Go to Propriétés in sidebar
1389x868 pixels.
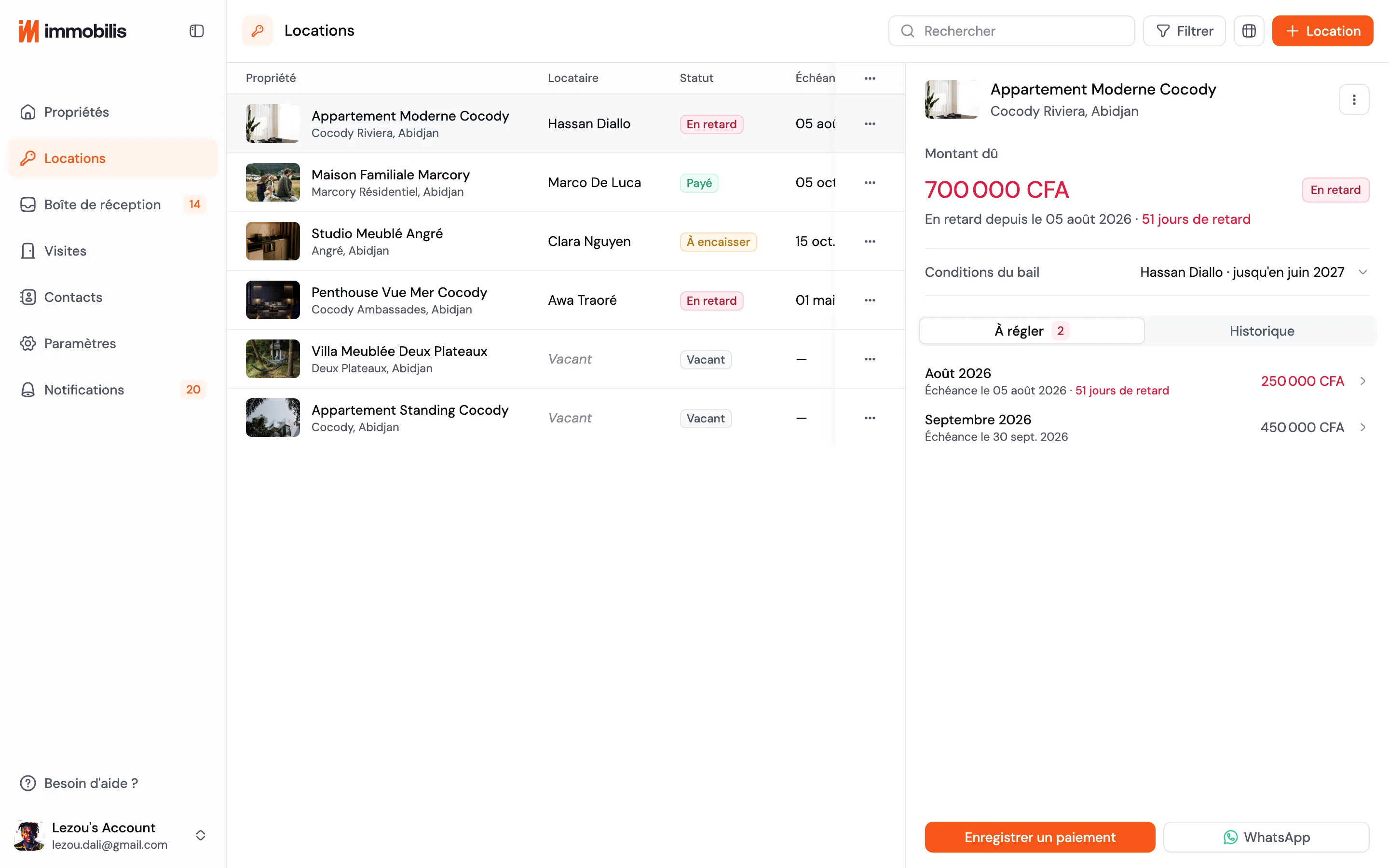(x=112, y=112)
